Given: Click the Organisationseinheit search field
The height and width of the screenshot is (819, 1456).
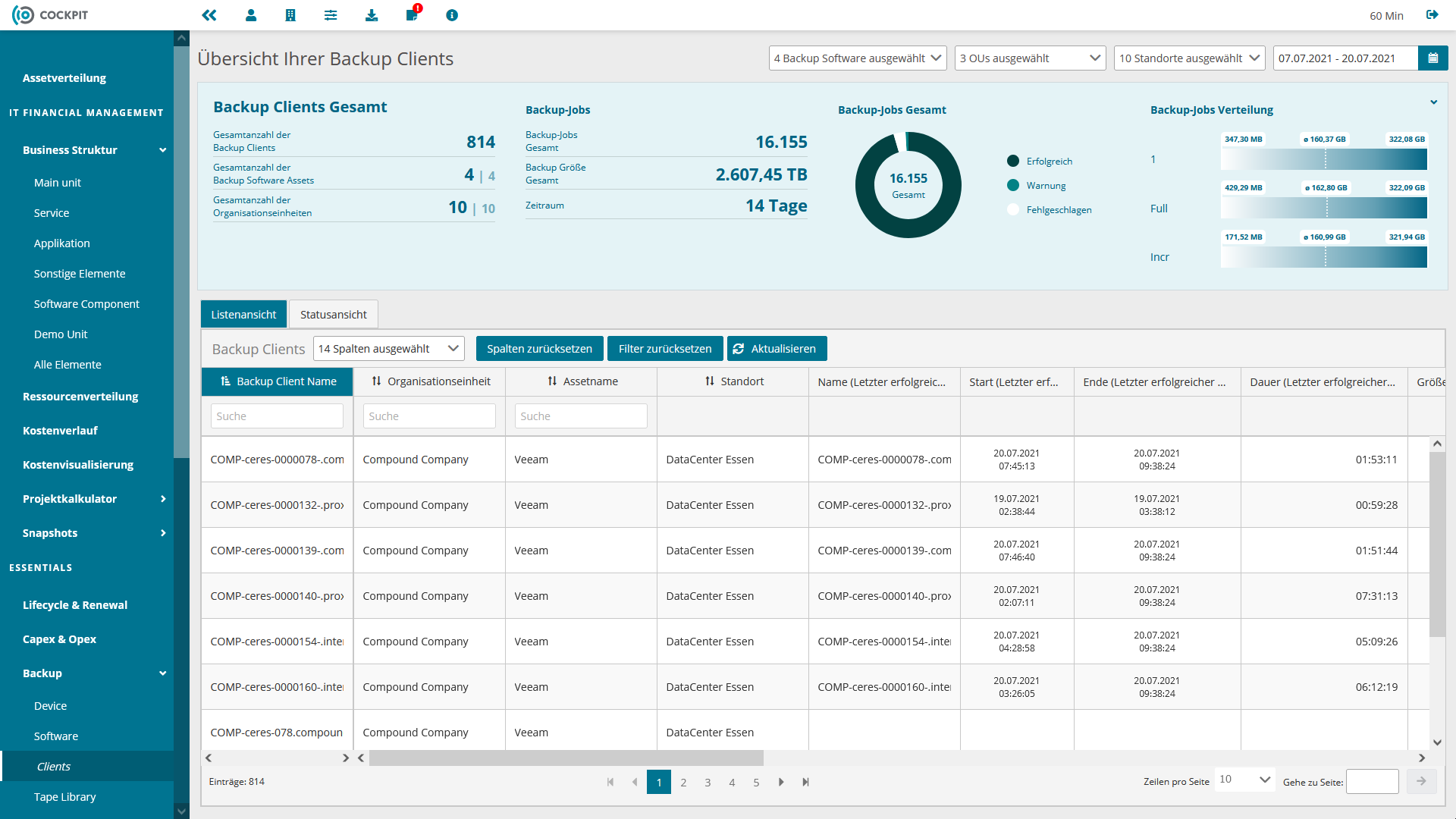Looking at the screenshot, I should pos(429,416).
